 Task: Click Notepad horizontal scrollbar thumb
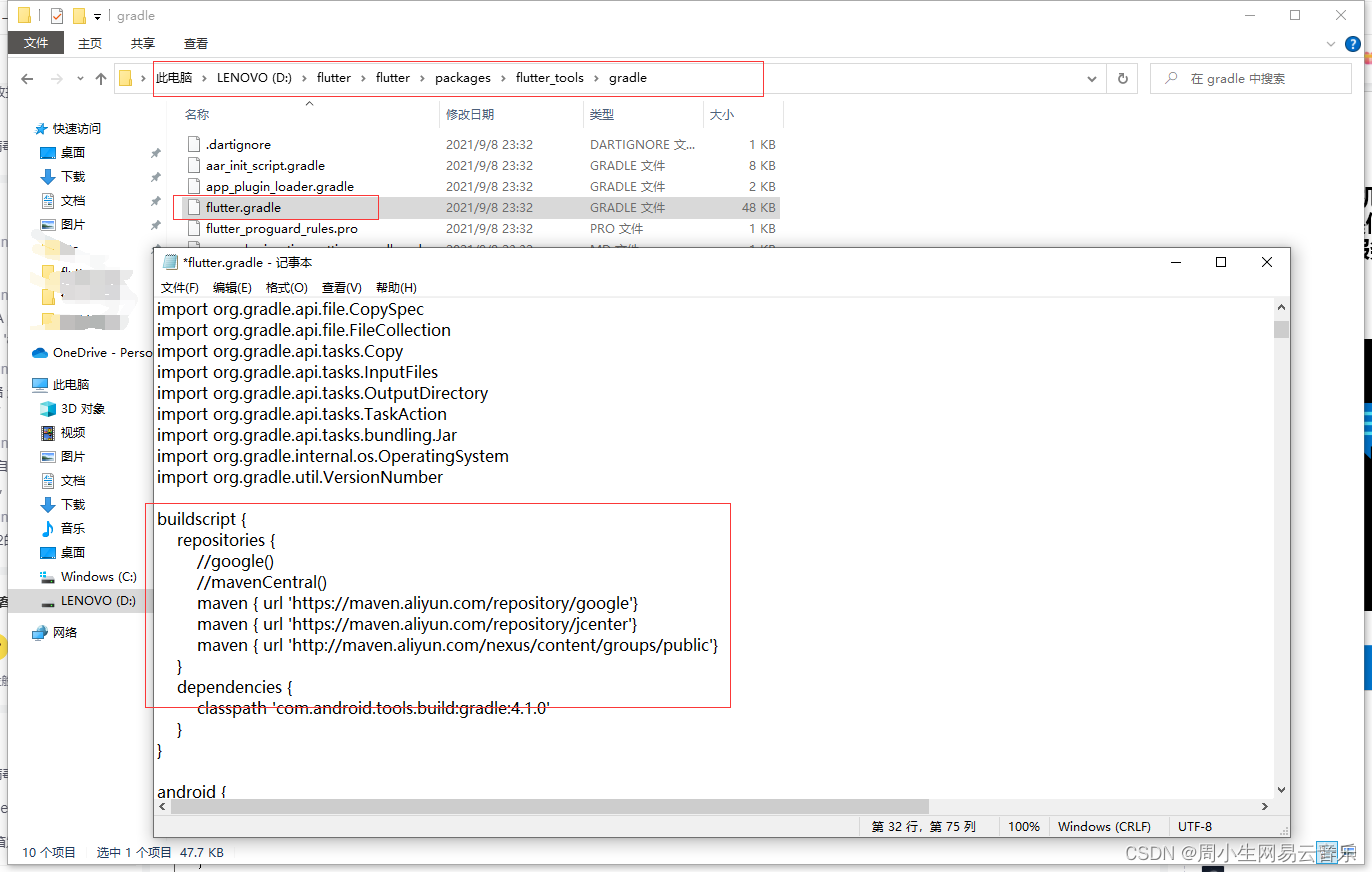(x=550, y=807)
